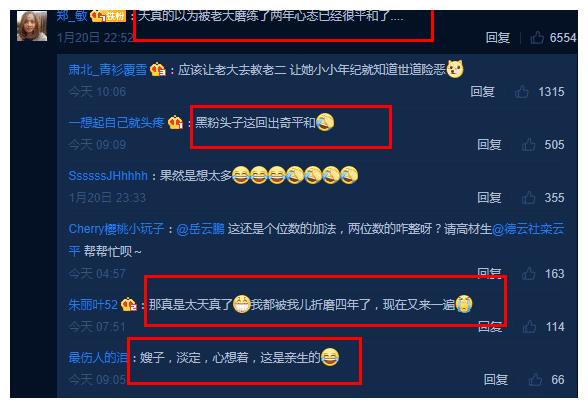Click the crown badge beside 朱丽叶52
The height and width of the screenshot is (408, 588).
128,304
